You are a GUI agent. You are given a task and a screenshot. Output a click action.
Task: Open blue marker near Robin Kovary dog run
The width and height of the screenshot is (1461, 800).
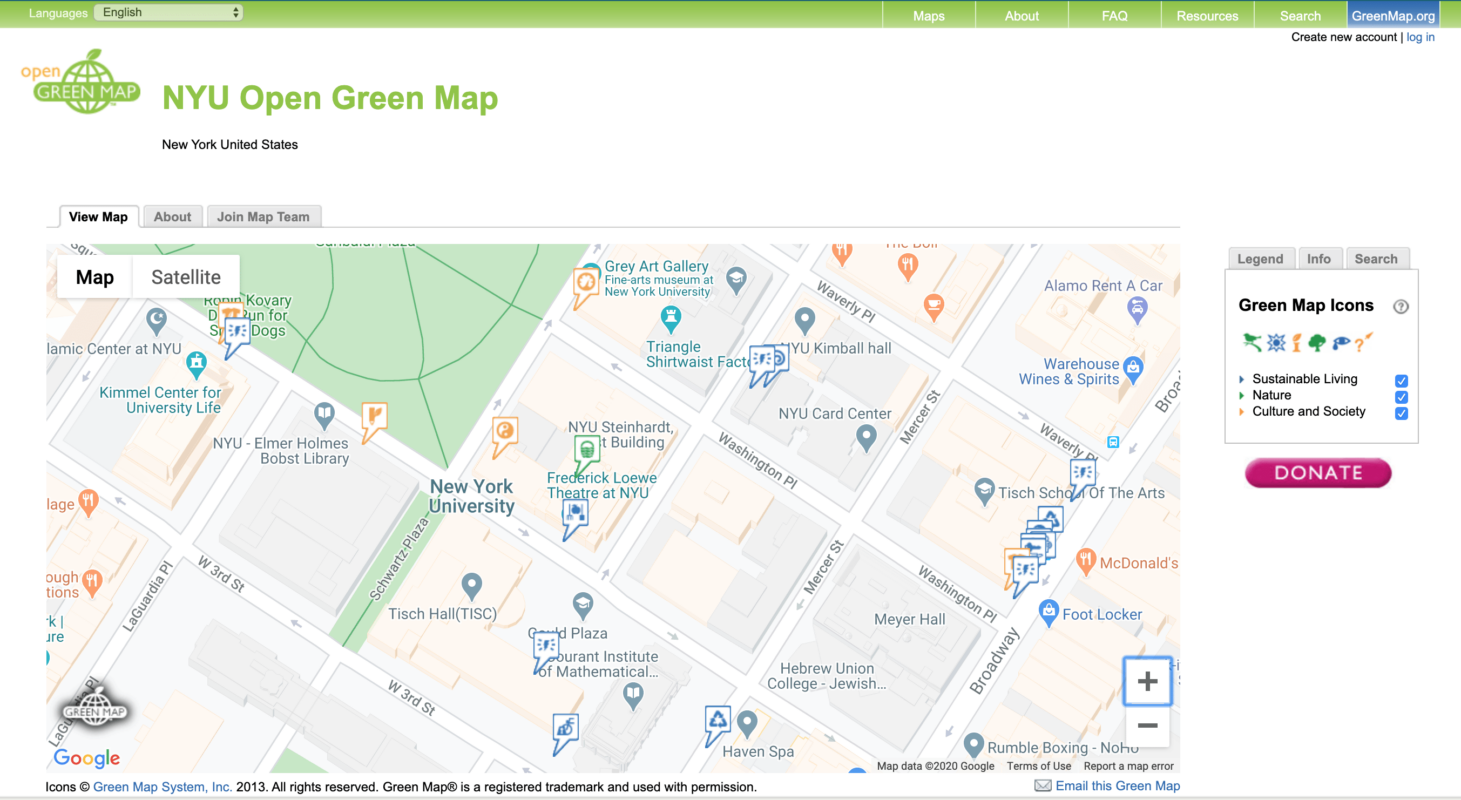(x=237, y=335)
